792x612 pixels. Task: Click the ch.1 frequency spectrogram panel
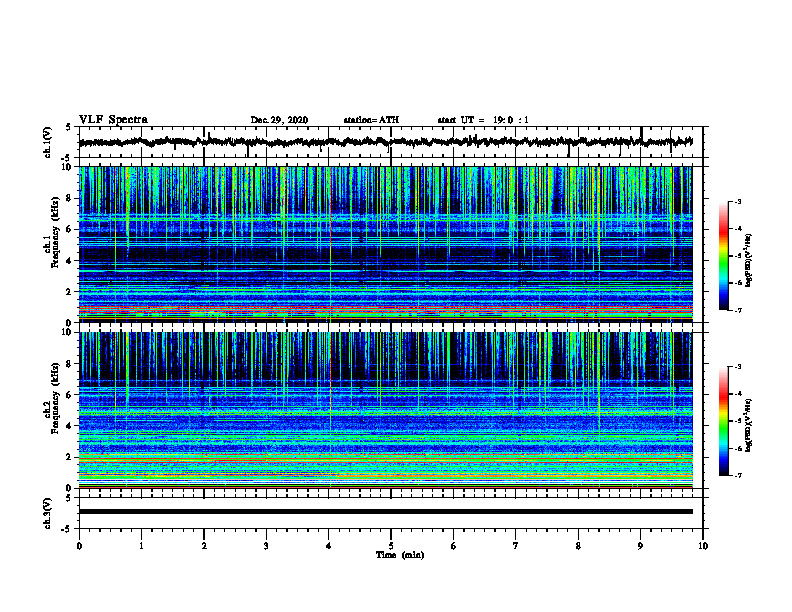coord(385,244)
